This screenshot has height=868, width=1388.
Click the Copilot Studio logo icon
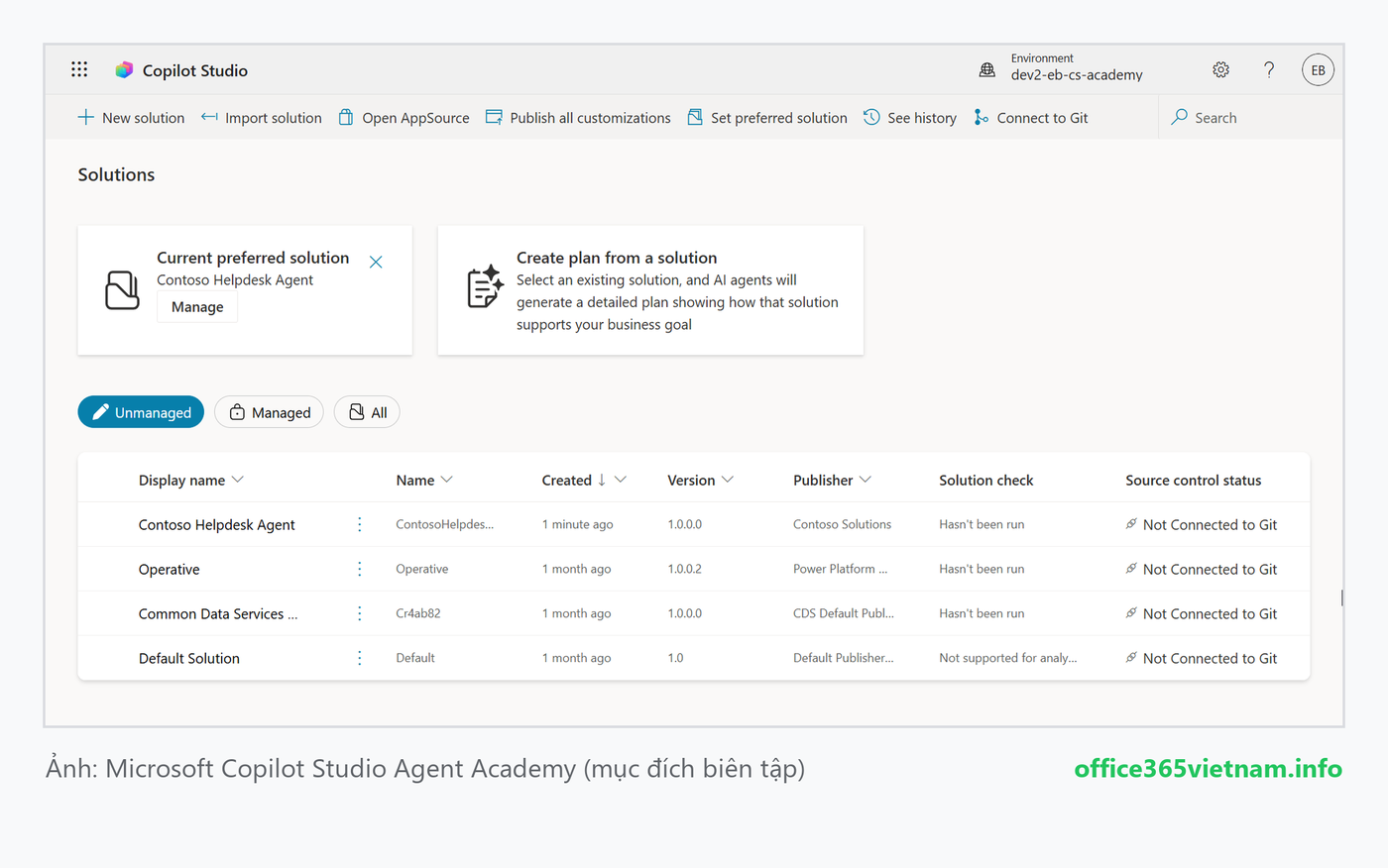[124, 69]
